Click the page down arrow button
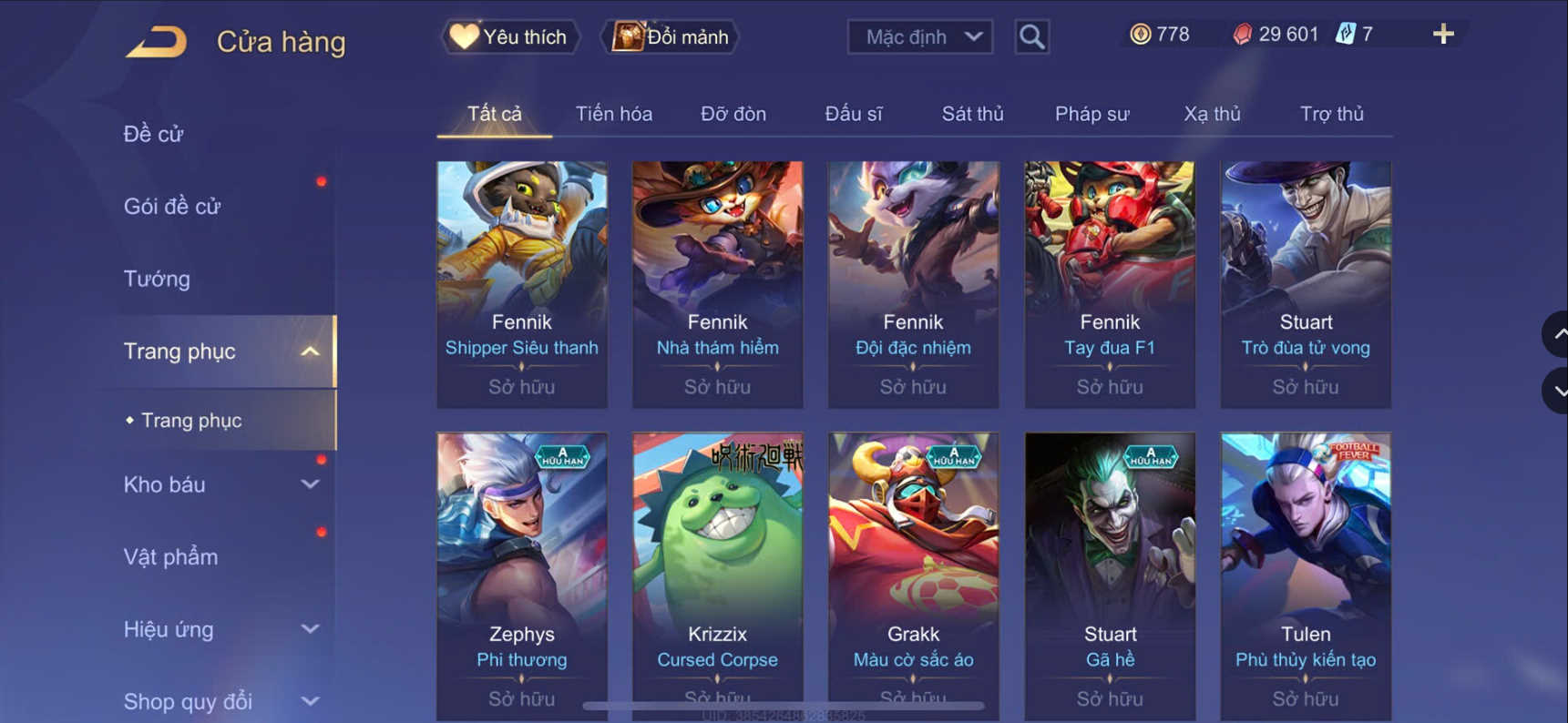The height and width of the screenshot is (723, 1568). (1556, 391)
